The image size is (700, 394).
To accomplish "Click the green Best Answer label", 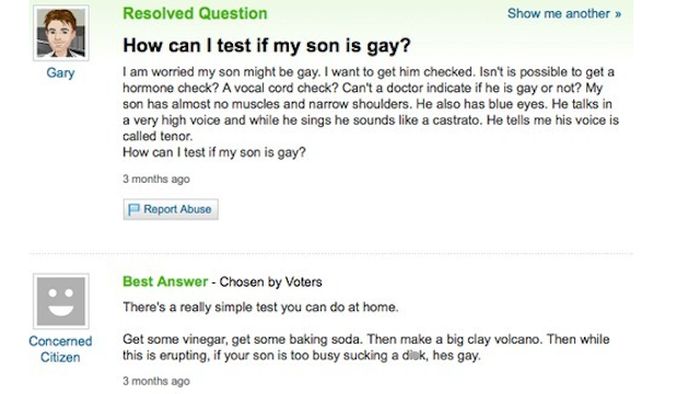I will 165,282.
